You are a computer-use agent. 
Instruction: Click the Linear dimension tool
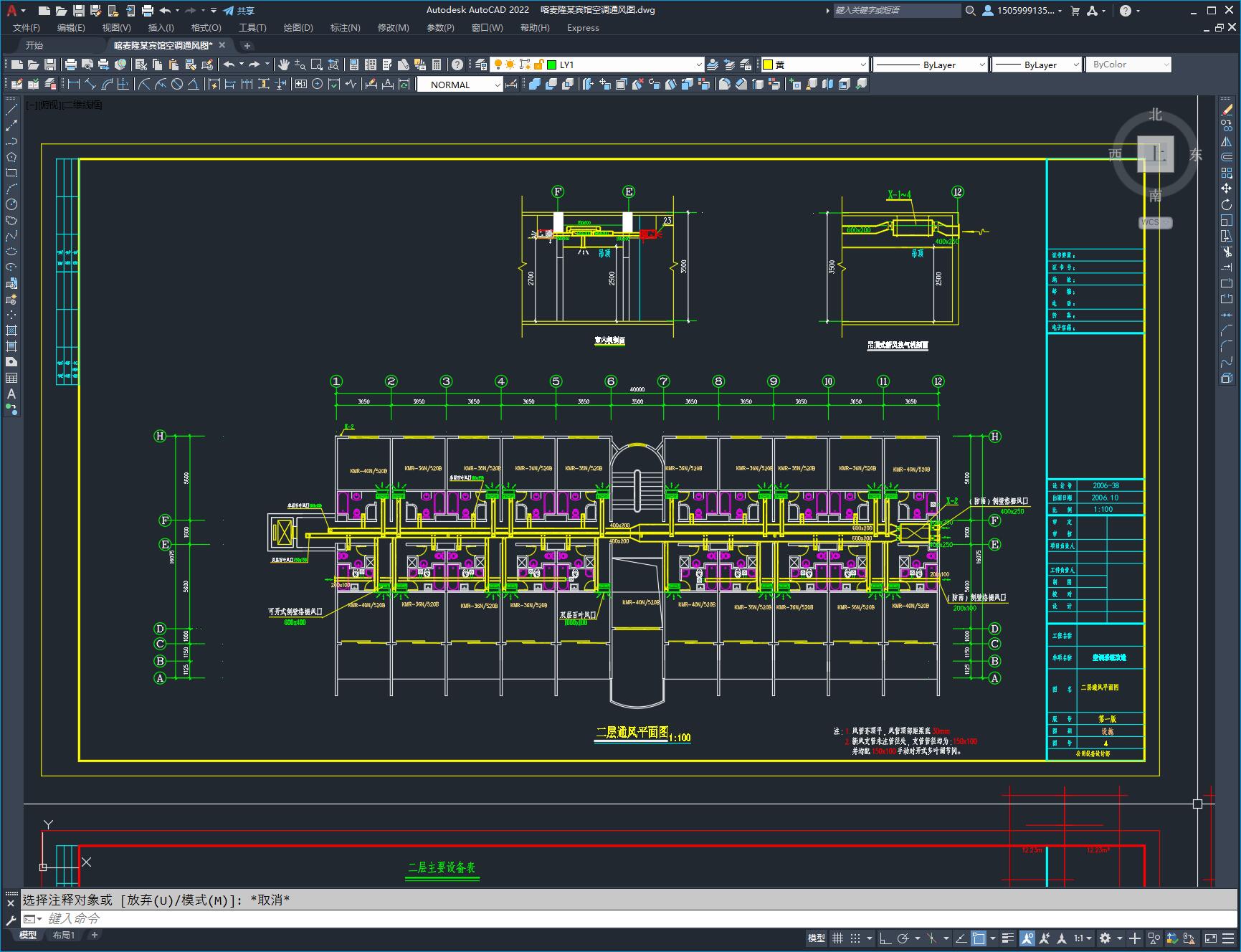pyautogui.click(x=74, y=85)
